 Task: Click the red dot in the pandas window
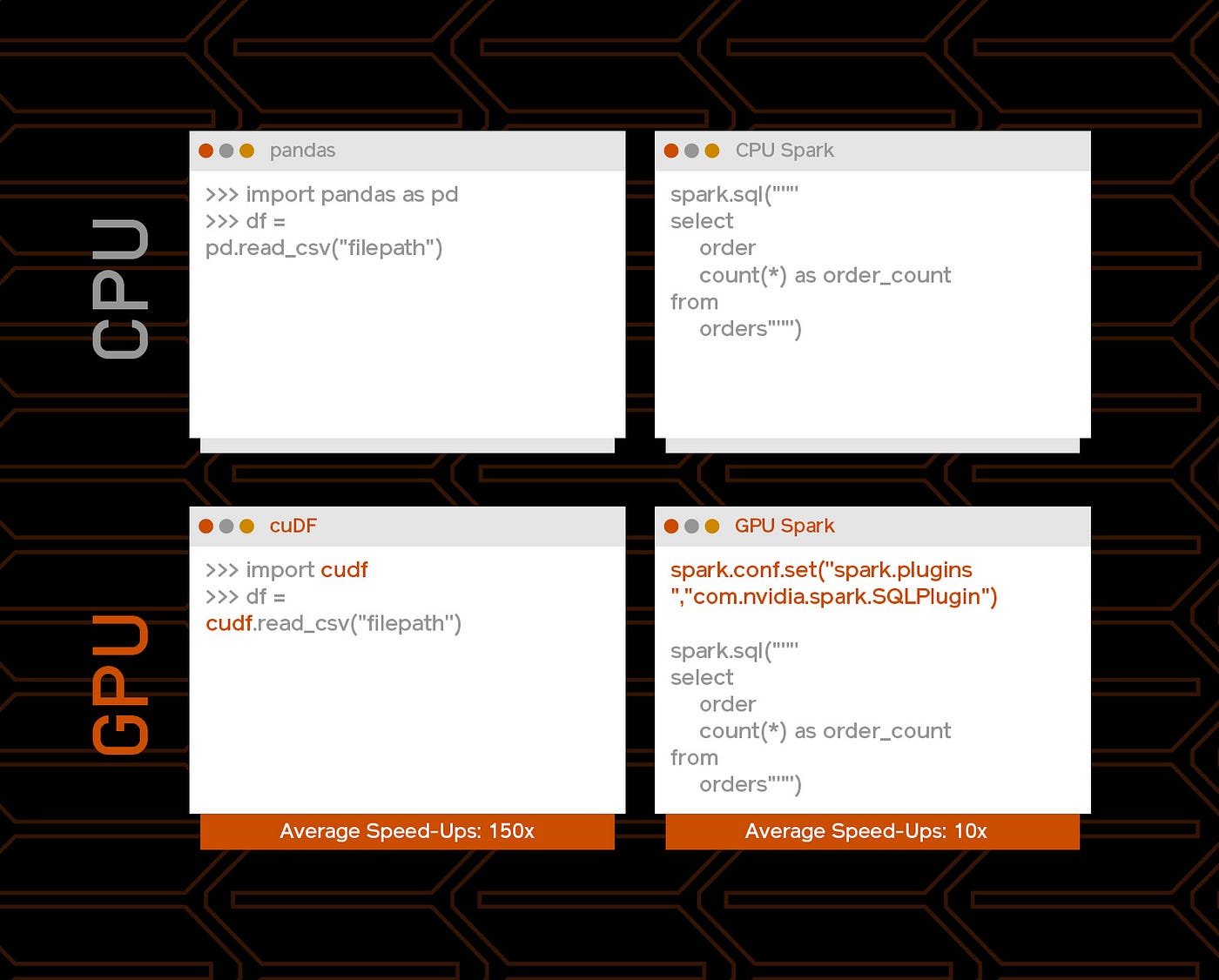coord(206,151)
